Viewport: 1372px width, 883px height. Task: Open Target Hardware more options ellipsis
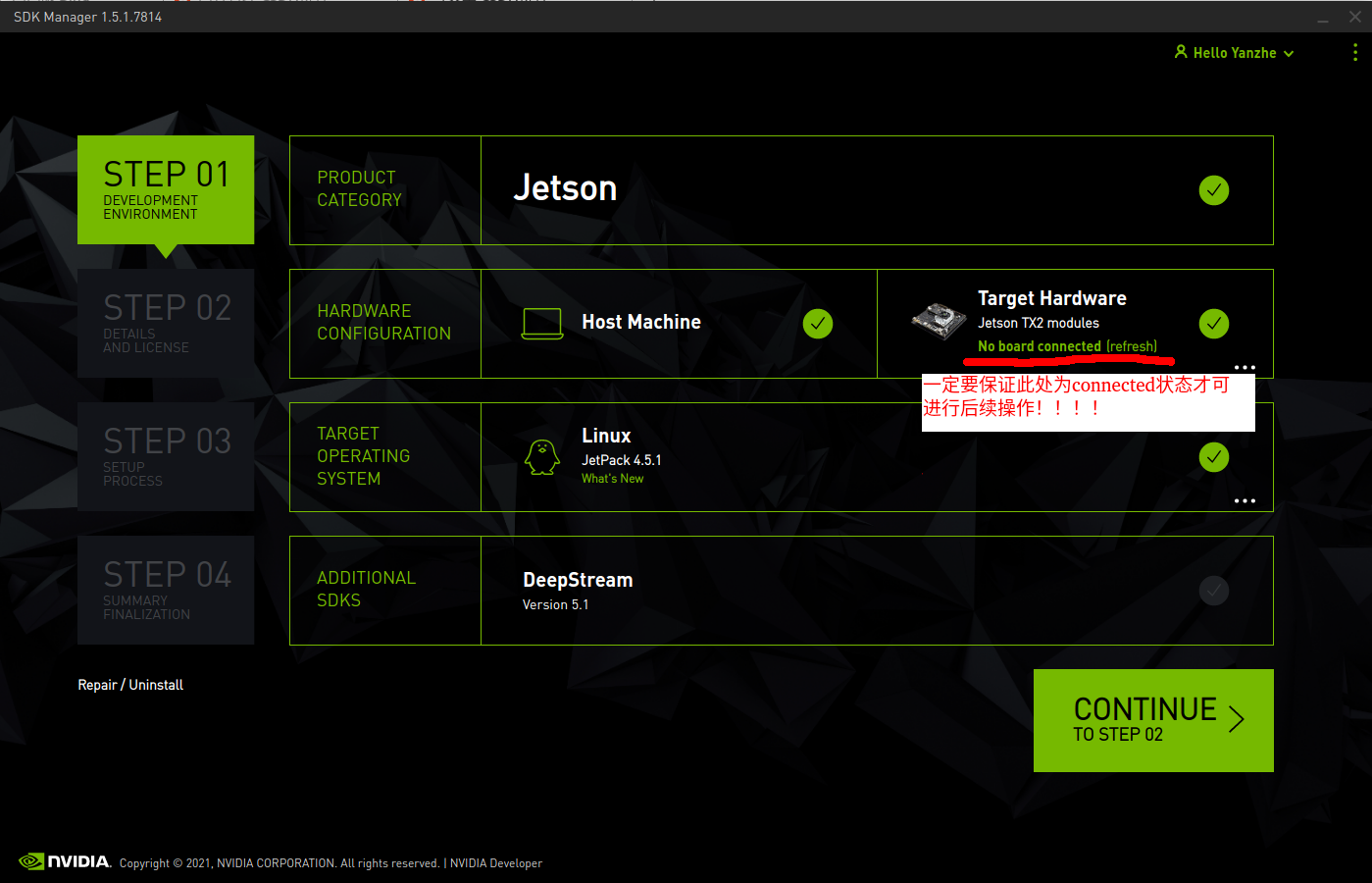(x=1245, y=368)
